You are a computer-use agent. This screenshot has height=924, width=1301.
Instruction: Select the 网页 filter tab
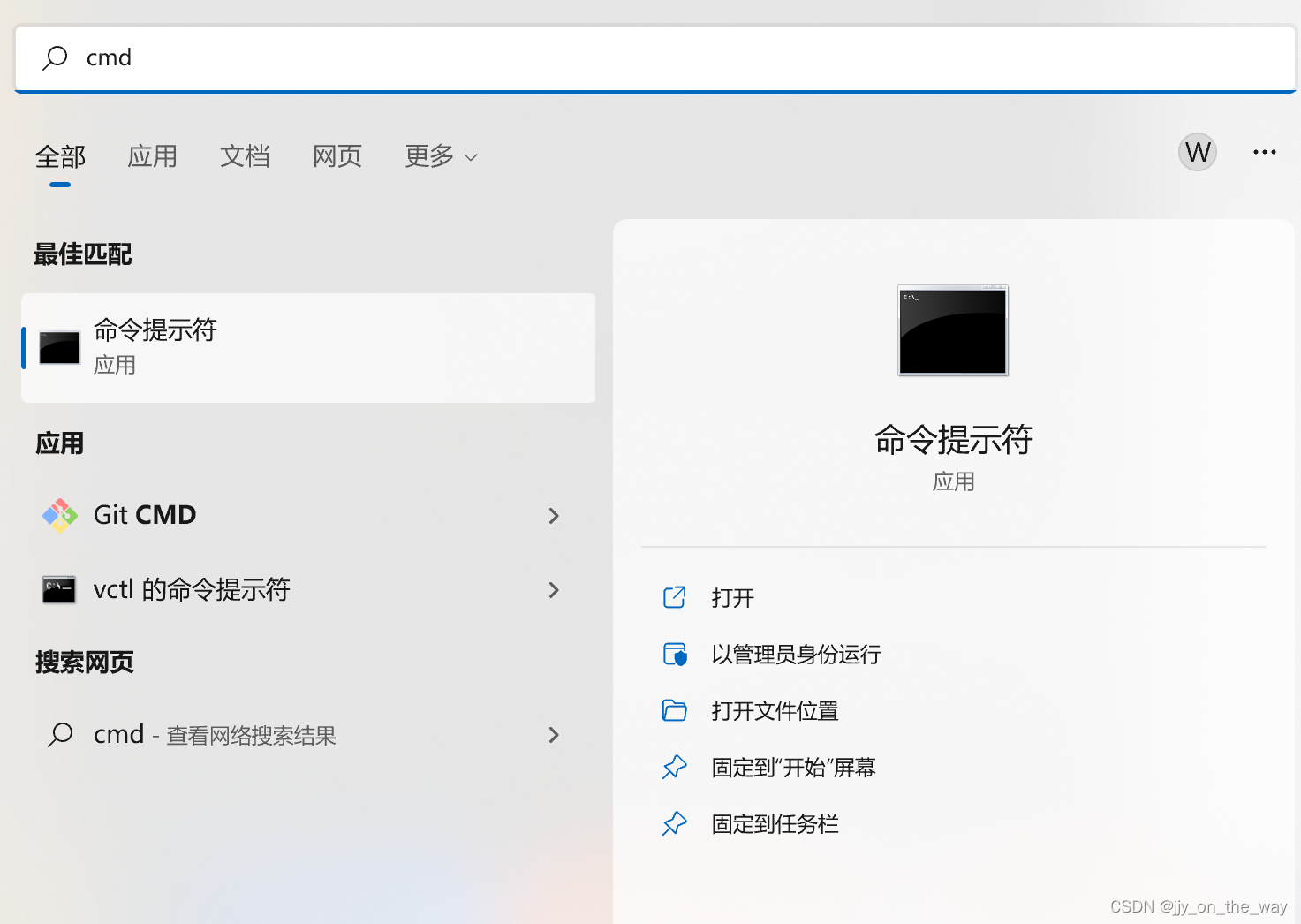point(337,156)
